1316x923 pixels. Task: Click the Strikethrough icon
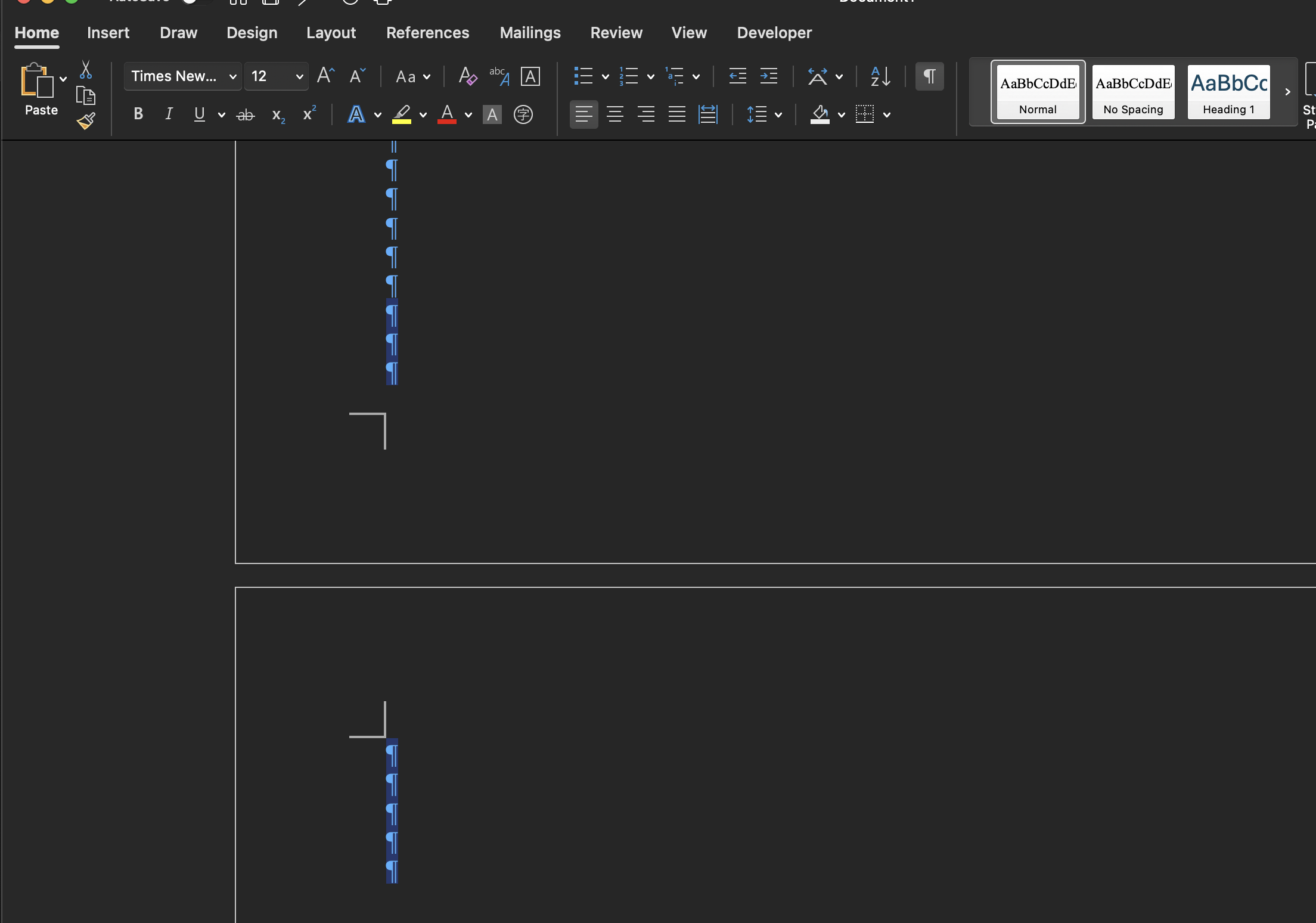(246, 114)
